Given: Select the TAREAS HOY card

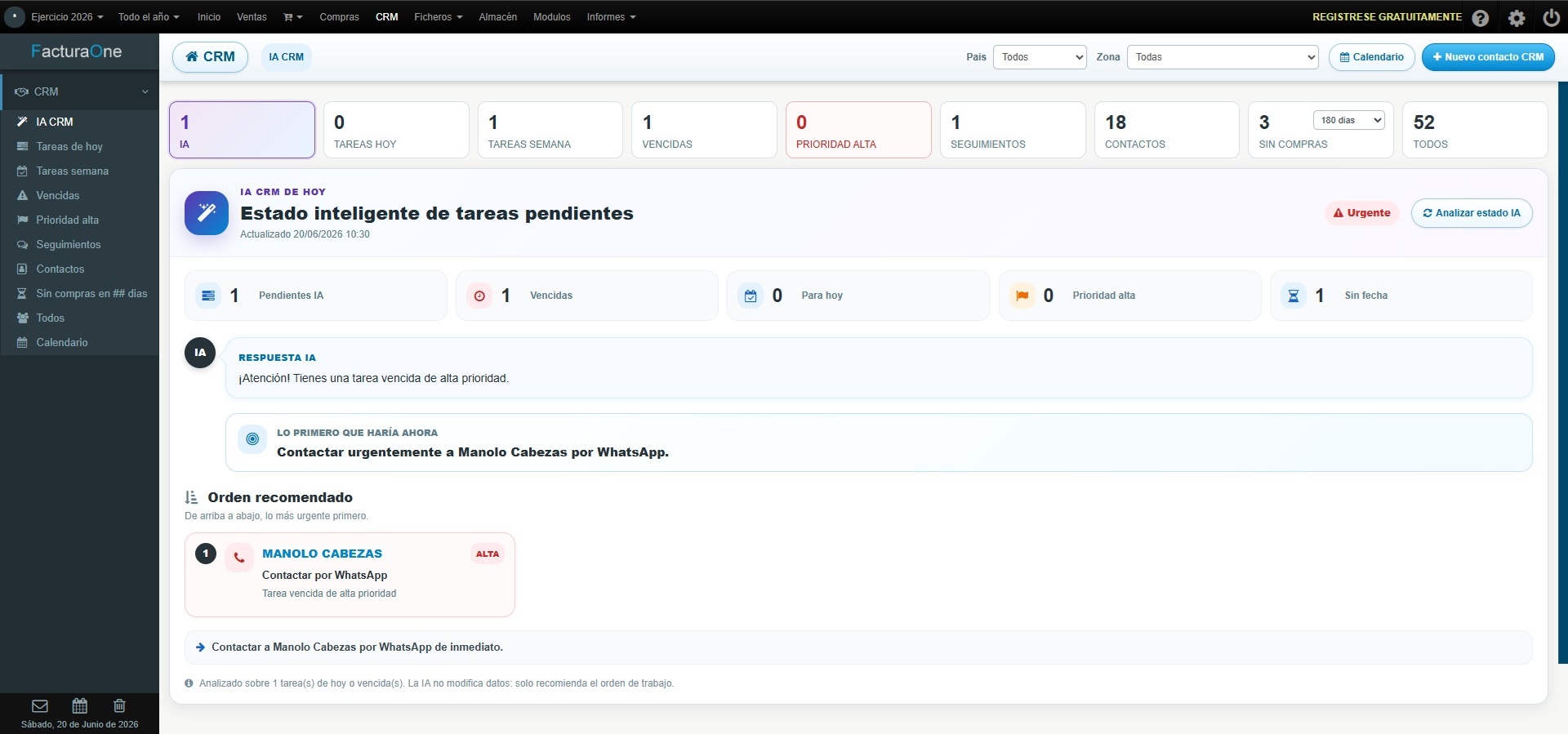Looking at the screenshot, I should click(x=396, y=130).
